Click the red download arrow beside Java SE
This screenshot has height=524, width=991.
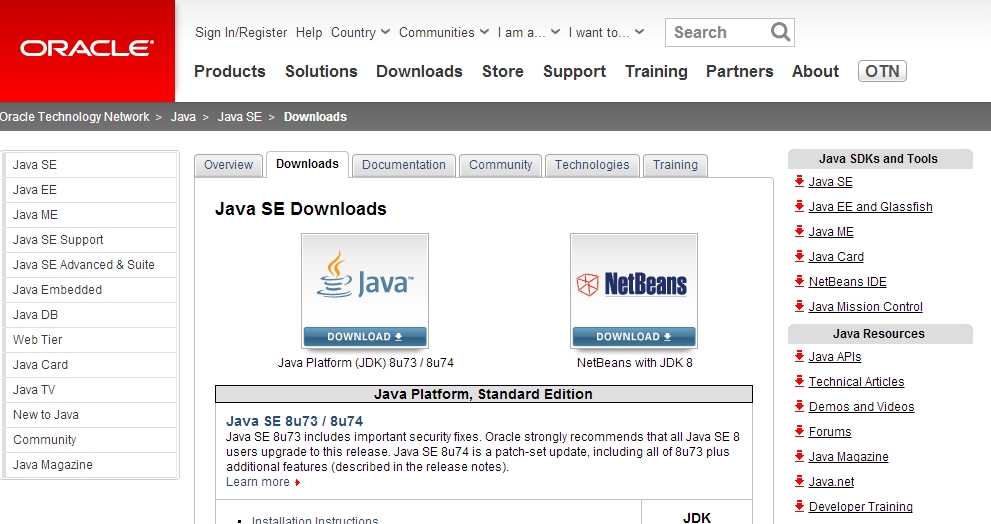(799, 181)
